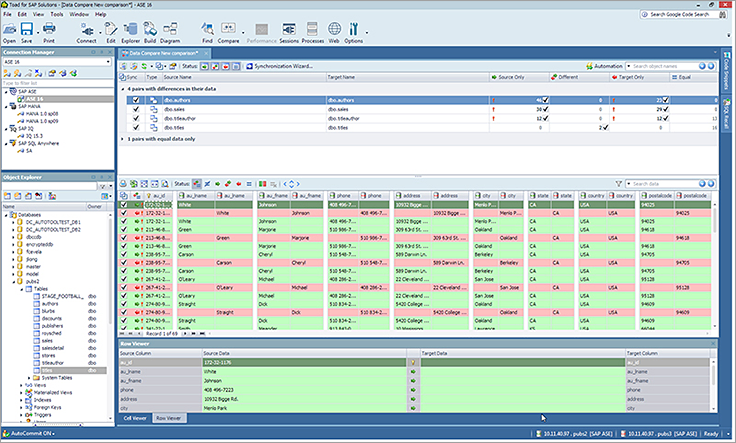Toggle checkbox of first data row White

(x=124, y=205)
